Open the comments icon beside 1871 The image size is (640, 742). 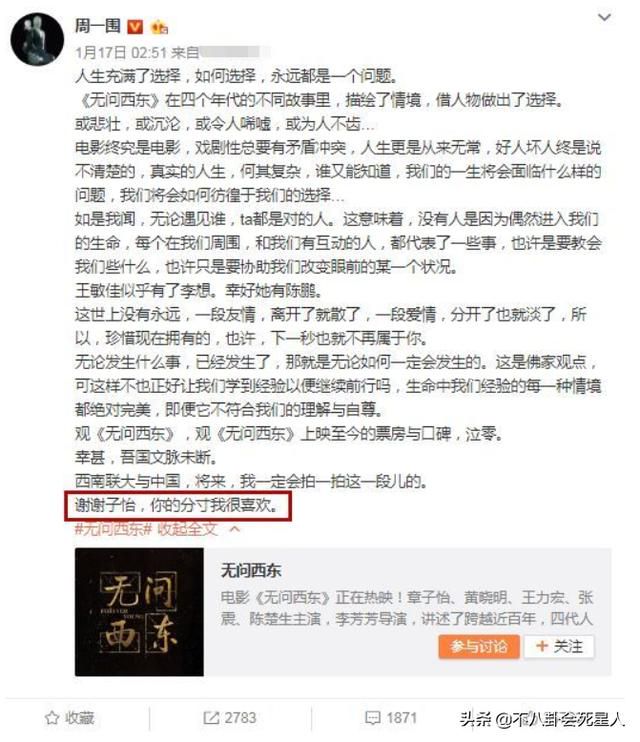(373, 718)
